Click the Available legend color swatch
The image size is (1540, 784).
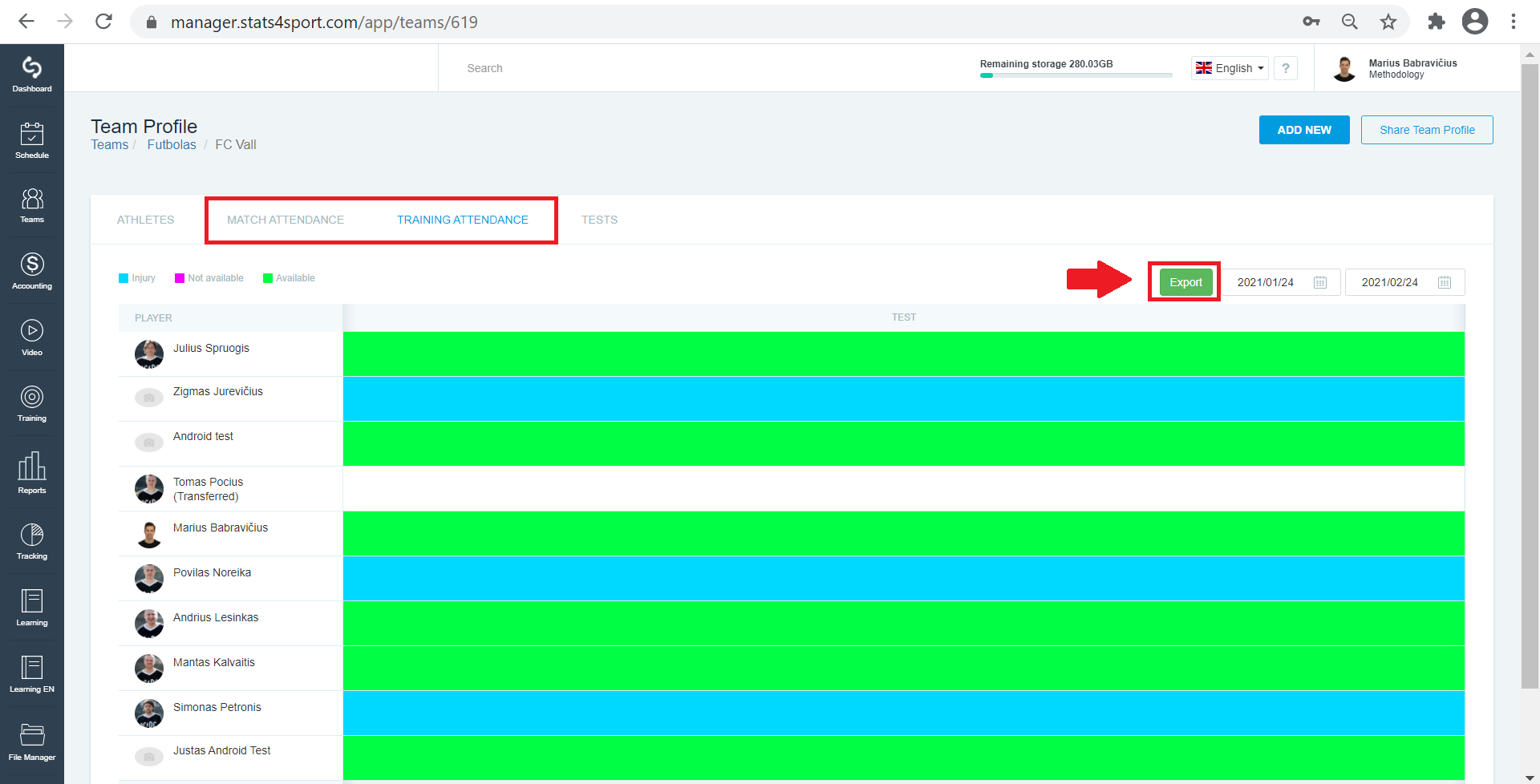point(268,278)
